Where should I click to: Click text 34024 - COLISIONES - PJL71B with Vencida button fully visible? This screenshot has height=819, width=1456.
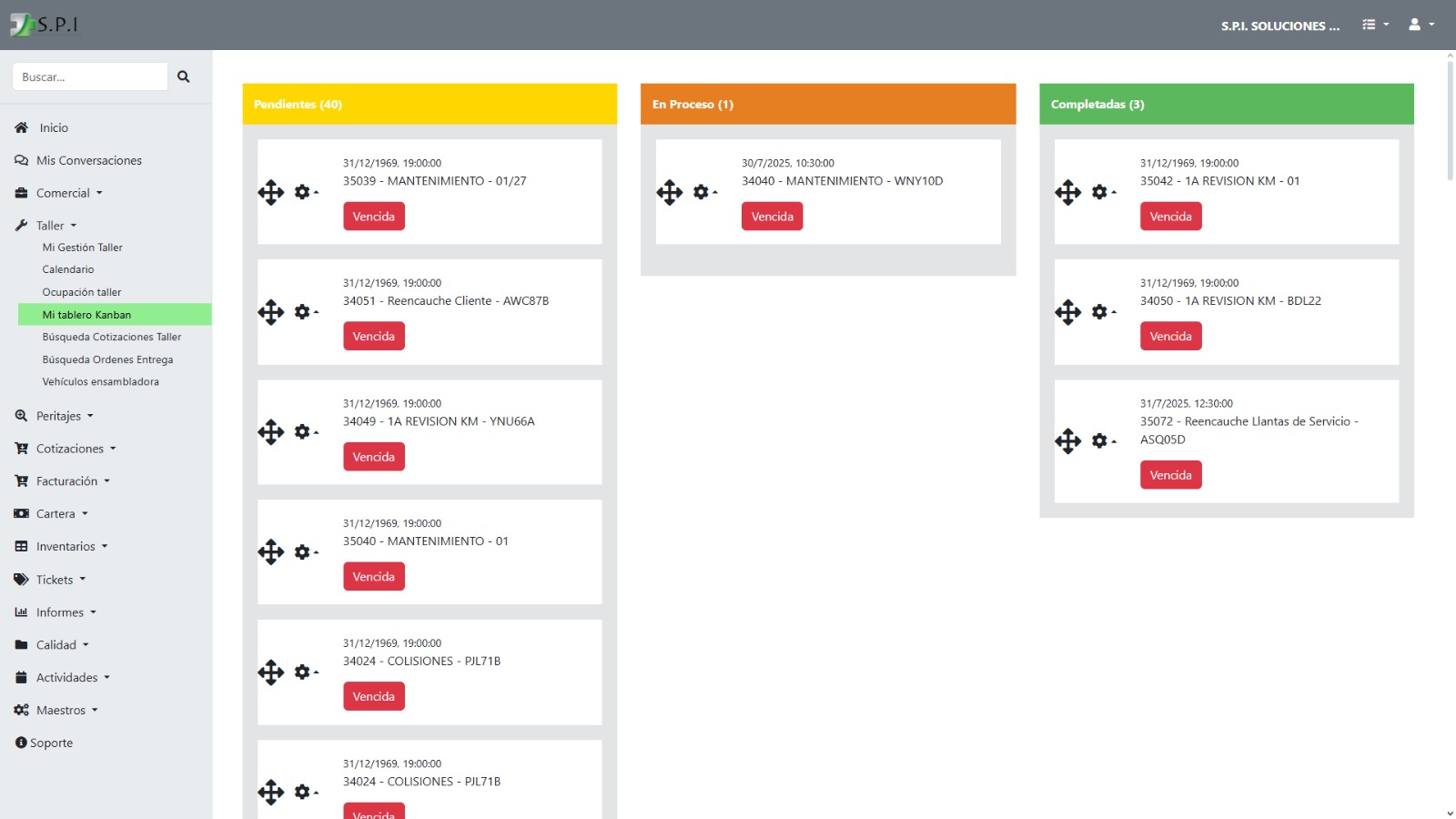point(421,662)
